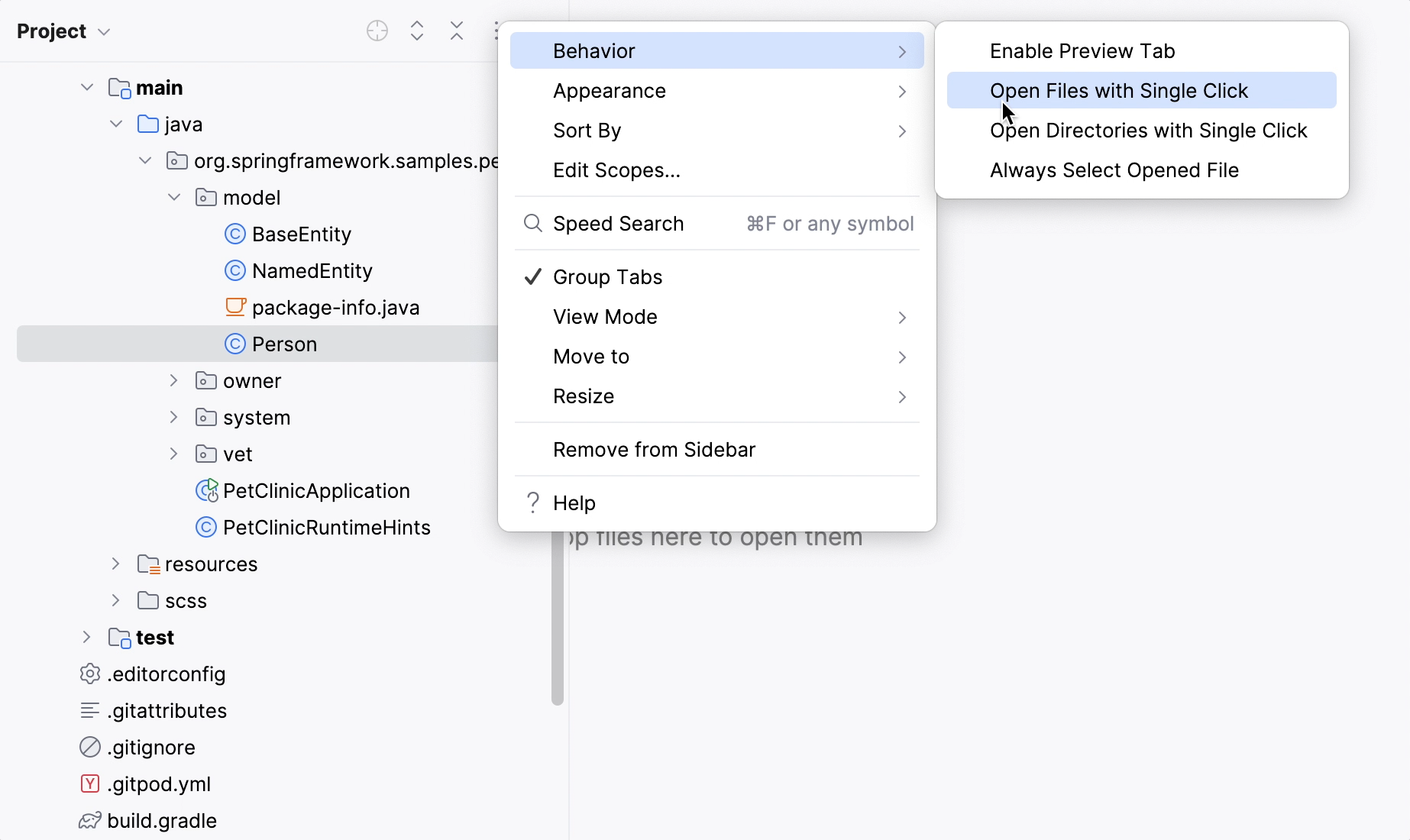This screenshot has width=1410, height=840.
Task: Click the Collapse All icon in toolbar
Action: [x=456, y=31]
